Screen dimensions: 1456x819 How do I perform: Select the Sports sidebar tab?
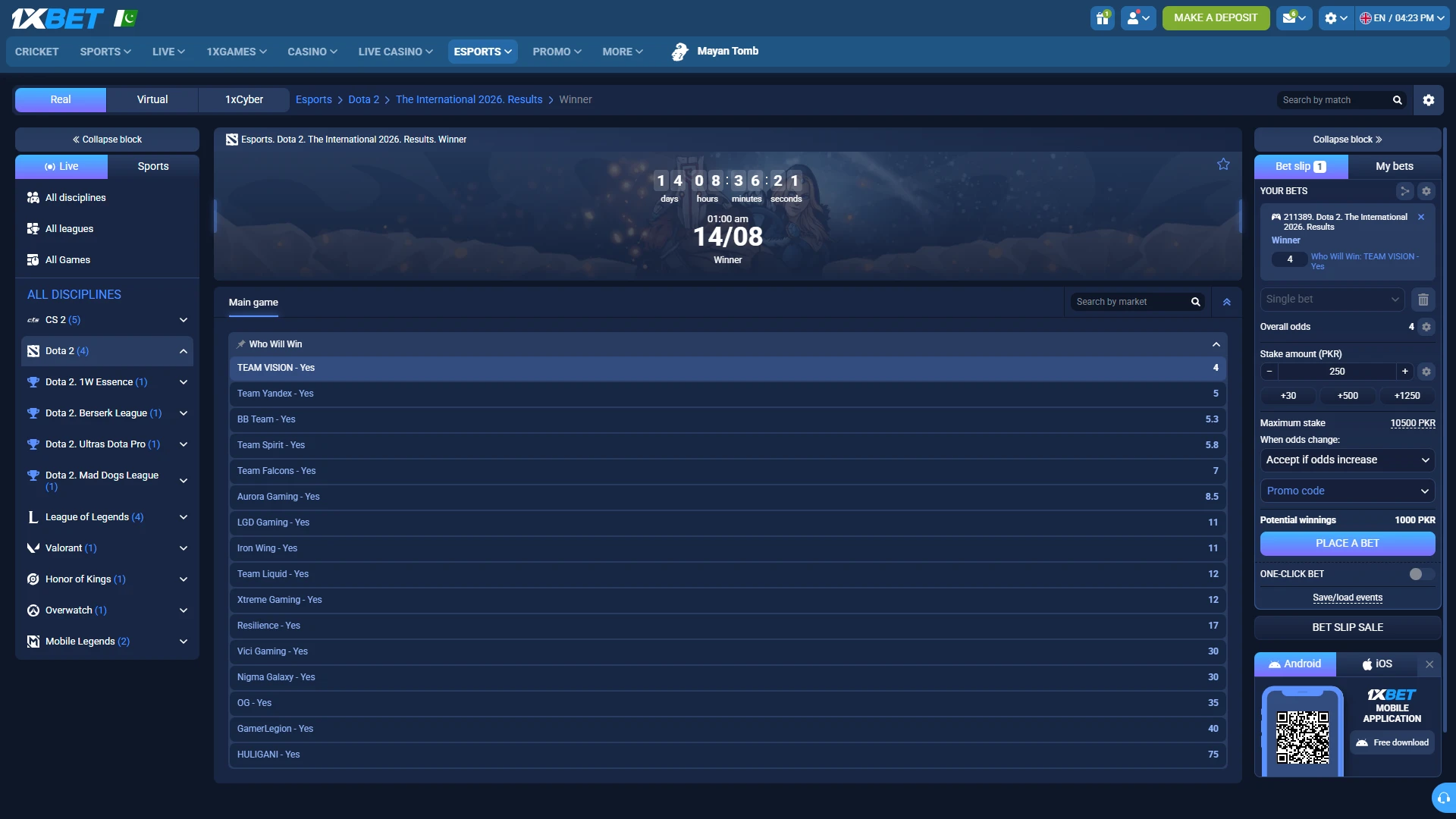[x=153, y=167]
